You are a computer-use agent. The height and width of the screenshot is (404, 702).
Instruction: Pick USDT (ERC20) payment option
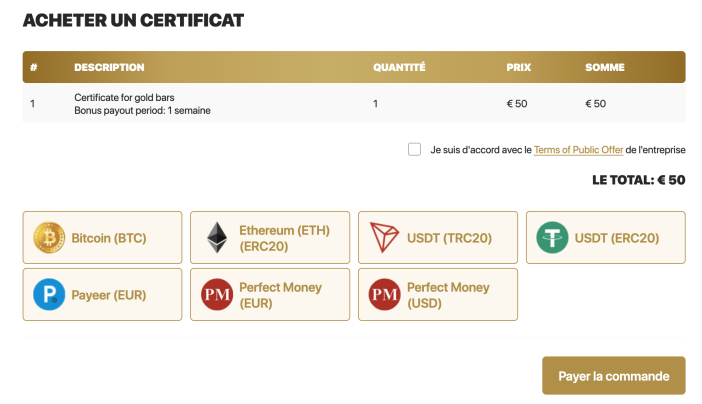pyautogui.click(x=606, y=237)
